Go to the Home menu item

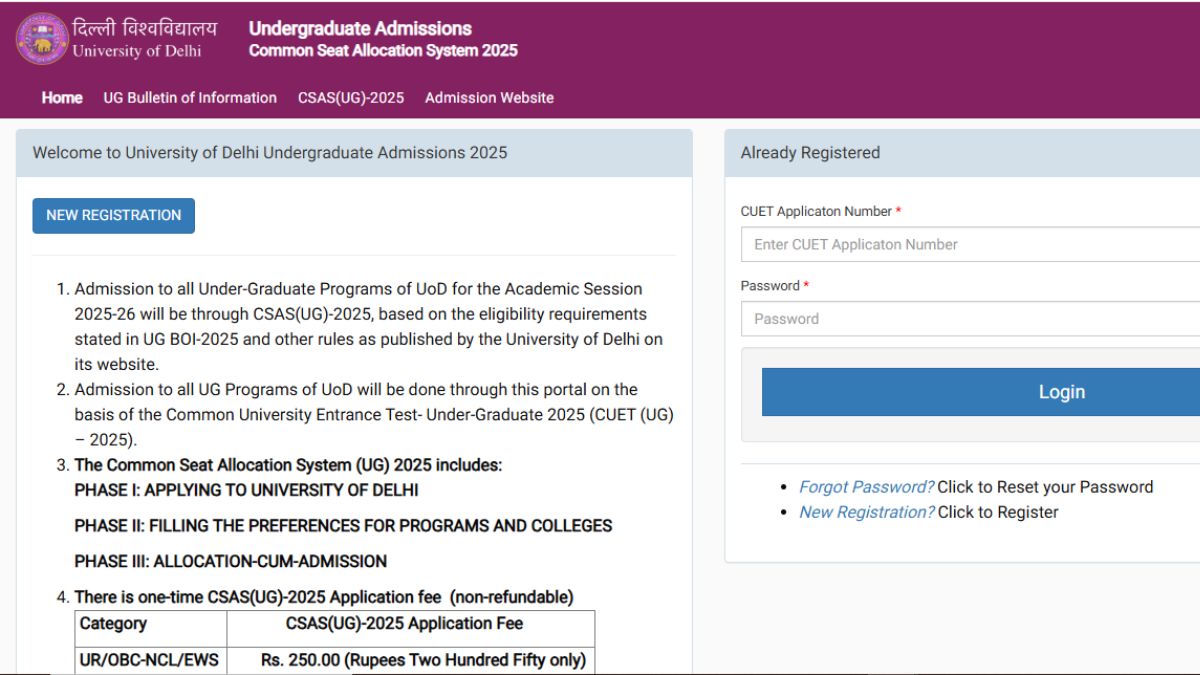pos(62,97)
